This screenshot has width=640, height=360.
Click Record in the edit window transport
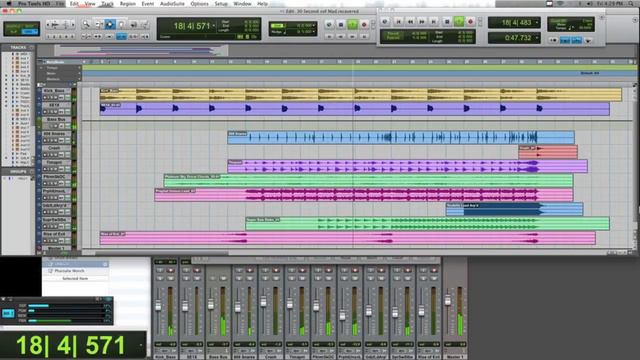[364, 25]
